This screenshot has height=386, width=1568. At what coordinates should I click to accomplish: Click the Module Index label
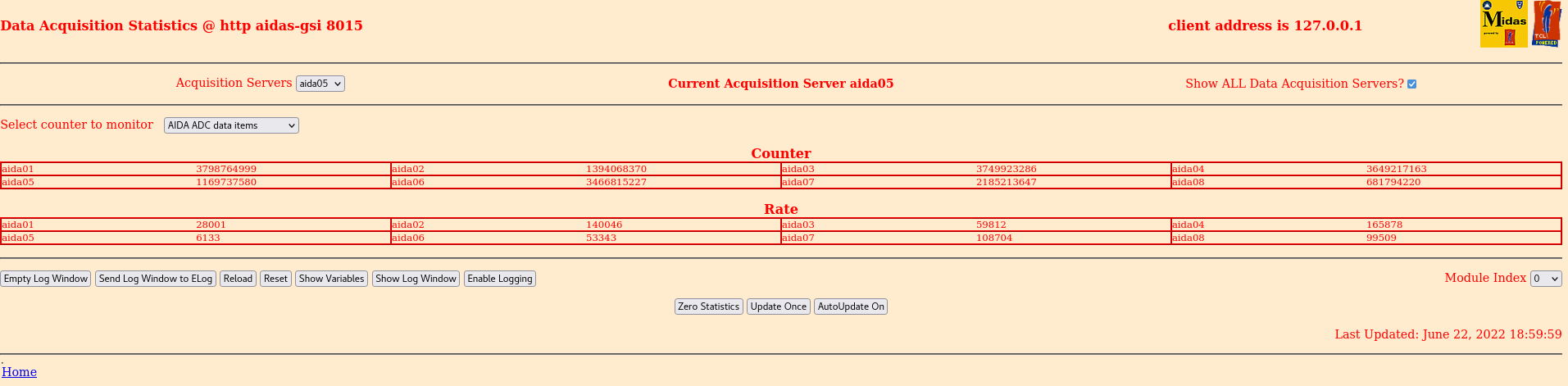point(1485,278)
